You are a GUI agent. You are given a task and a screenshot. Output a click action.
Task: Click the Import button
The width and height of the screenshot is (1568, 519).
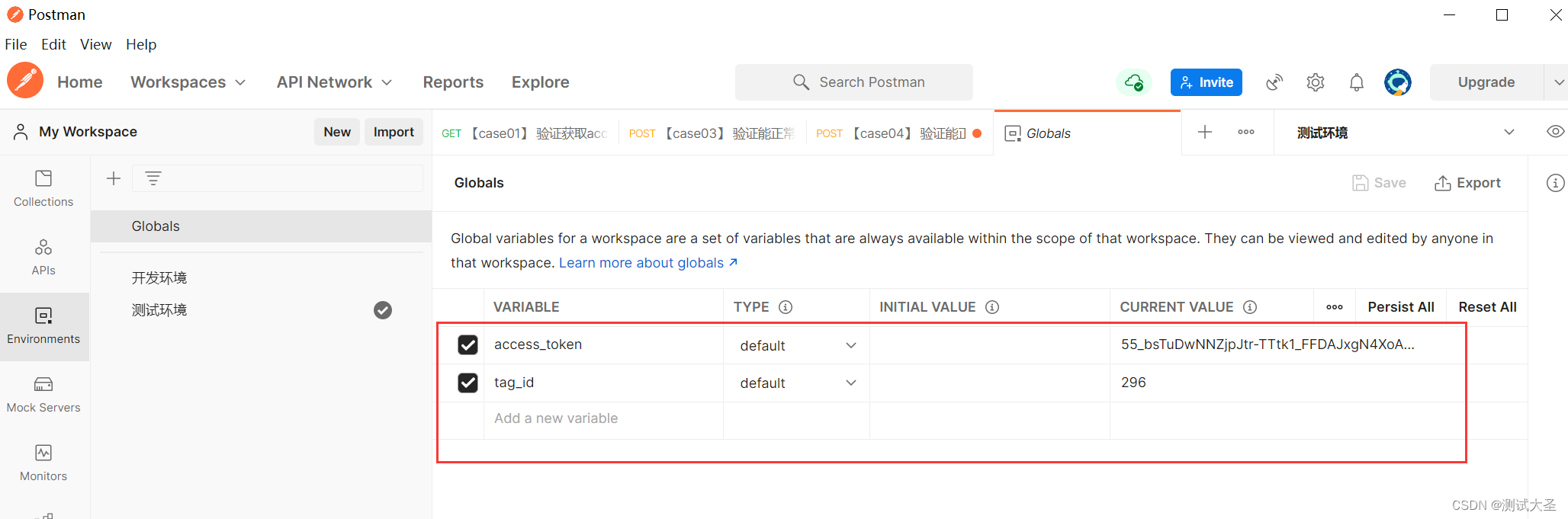point(394,132)
